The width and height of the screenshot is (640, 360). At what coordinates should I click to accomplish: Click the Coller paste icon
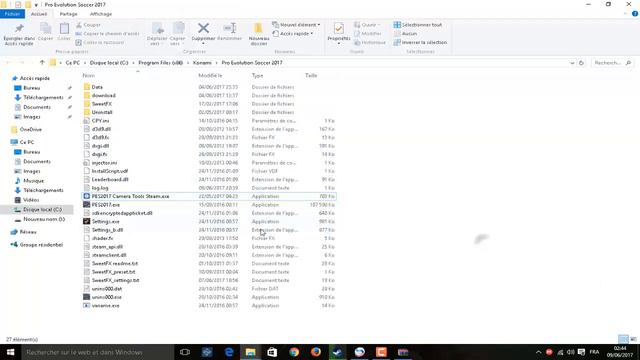(x=64, y=28)
